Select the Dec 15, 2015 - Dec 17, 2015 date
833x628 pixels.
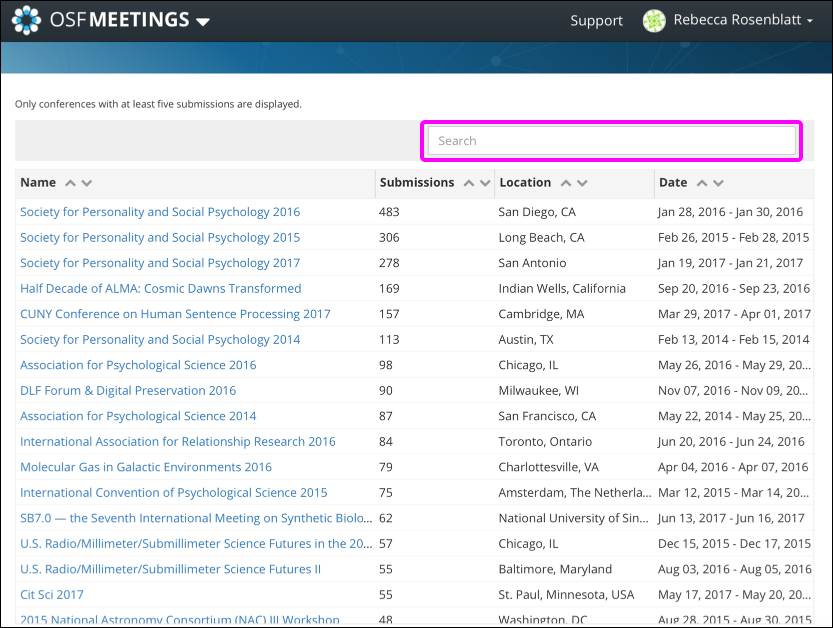(734, 544)
